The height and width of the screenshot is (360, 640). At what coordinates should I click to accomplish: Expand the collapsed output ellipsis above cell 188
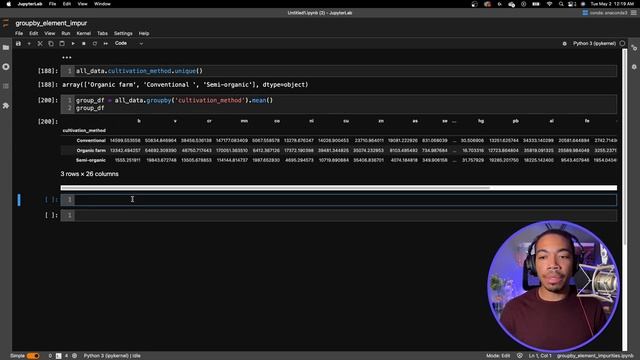coord(67,58)
